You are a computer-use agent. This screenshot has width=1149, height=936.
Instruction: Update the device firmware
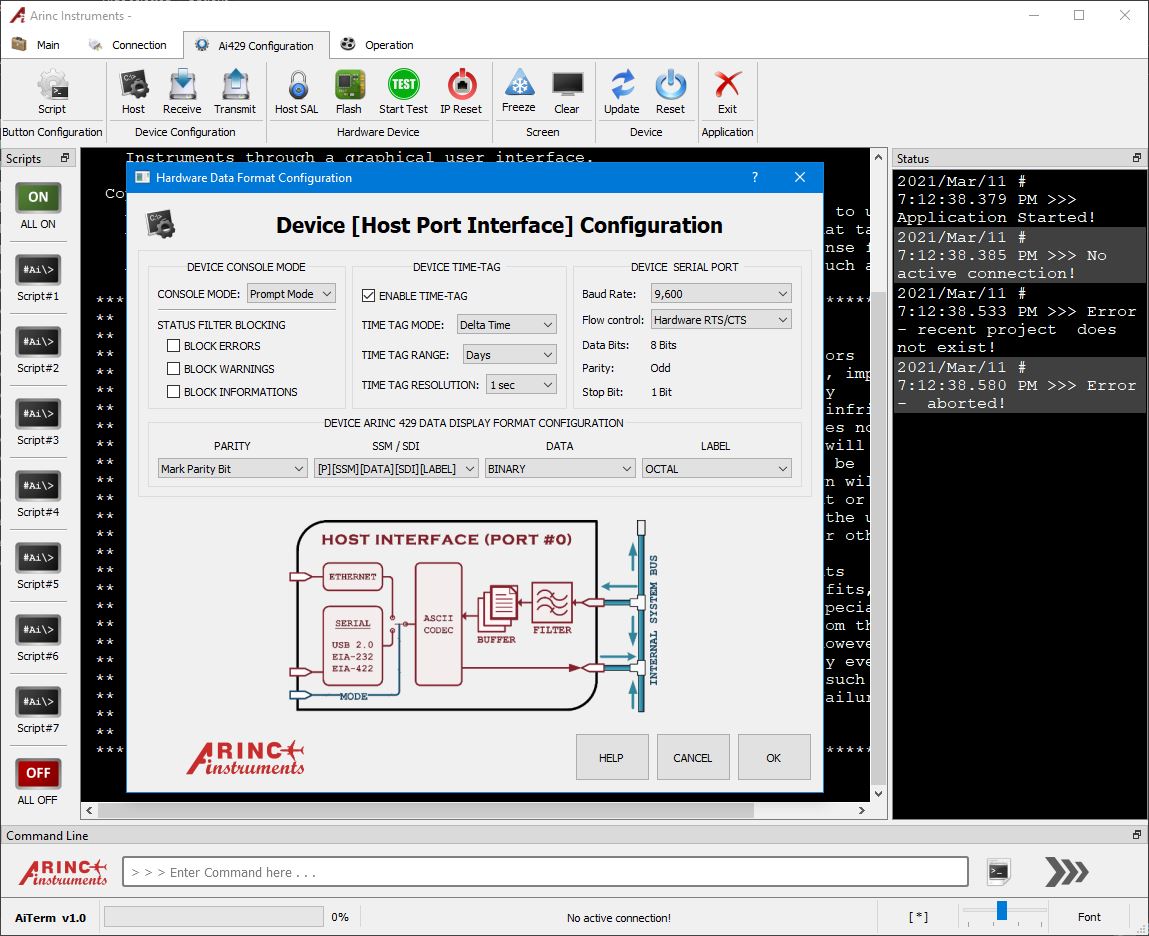(x=622, y=91)
